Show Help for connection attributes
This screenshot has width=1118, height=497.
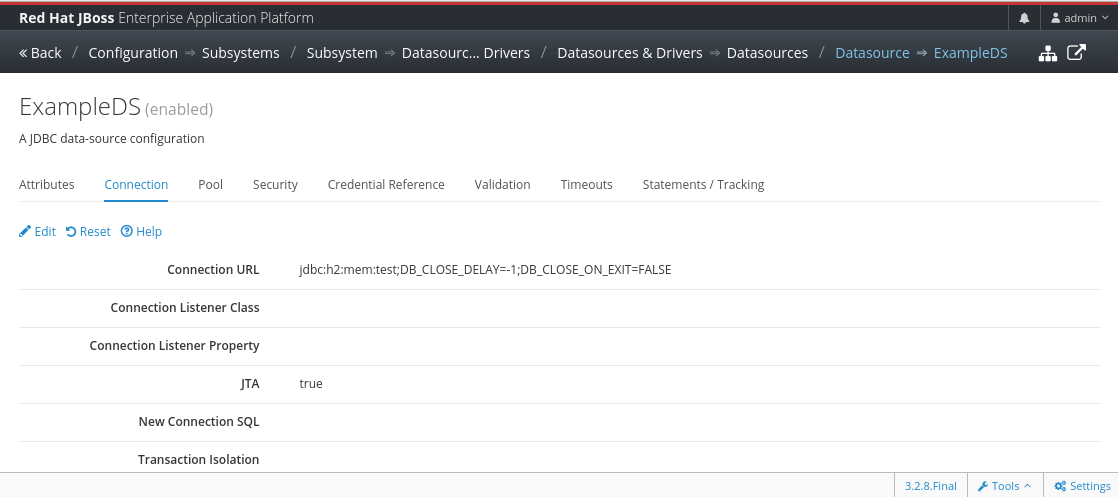coord(141,231)
